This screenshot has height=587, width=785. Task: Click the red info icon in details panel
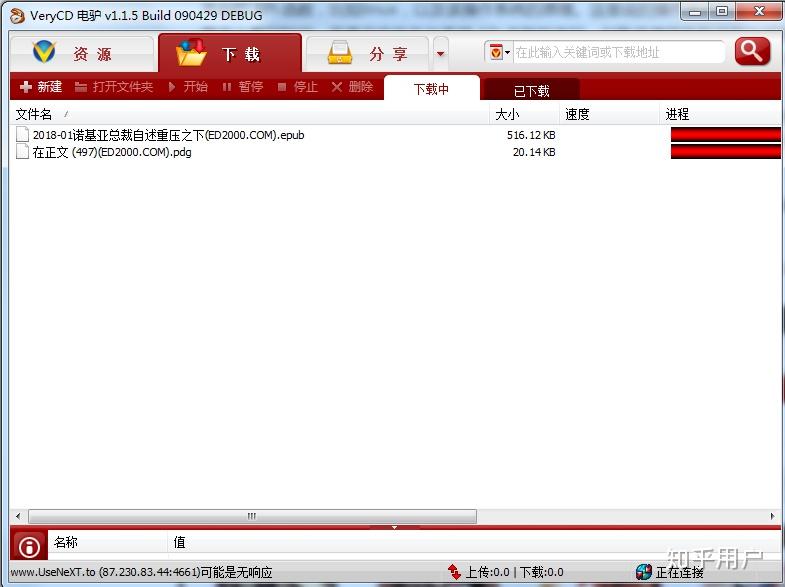29,546
